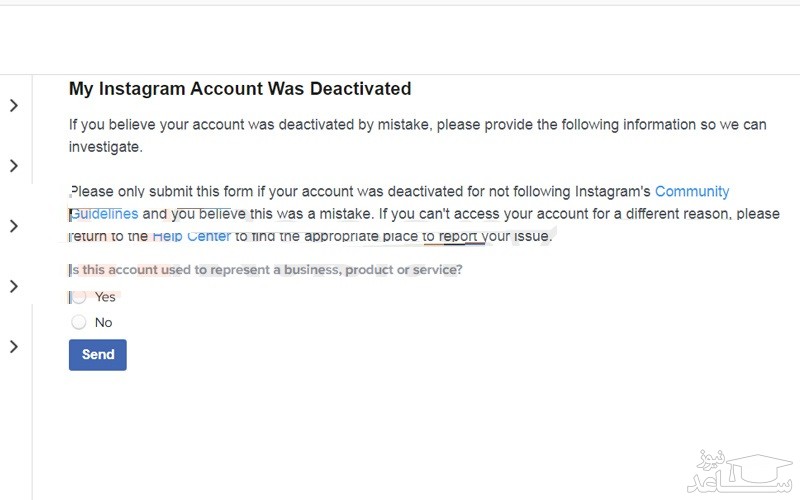Screen dimensions: 800x500
Task: Expand the topmost sidebar chevron beside the heading
Action: tap(13, 105)
